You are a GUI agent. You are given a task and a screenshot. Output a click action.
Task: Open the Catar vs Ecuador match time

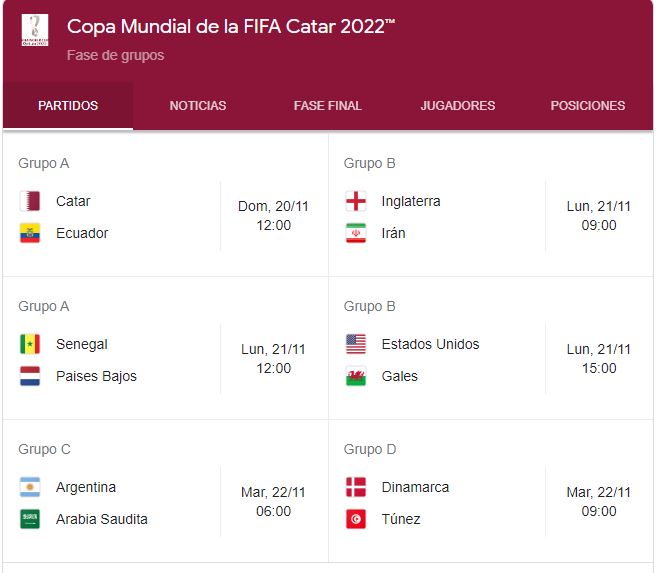pos(274,216)
